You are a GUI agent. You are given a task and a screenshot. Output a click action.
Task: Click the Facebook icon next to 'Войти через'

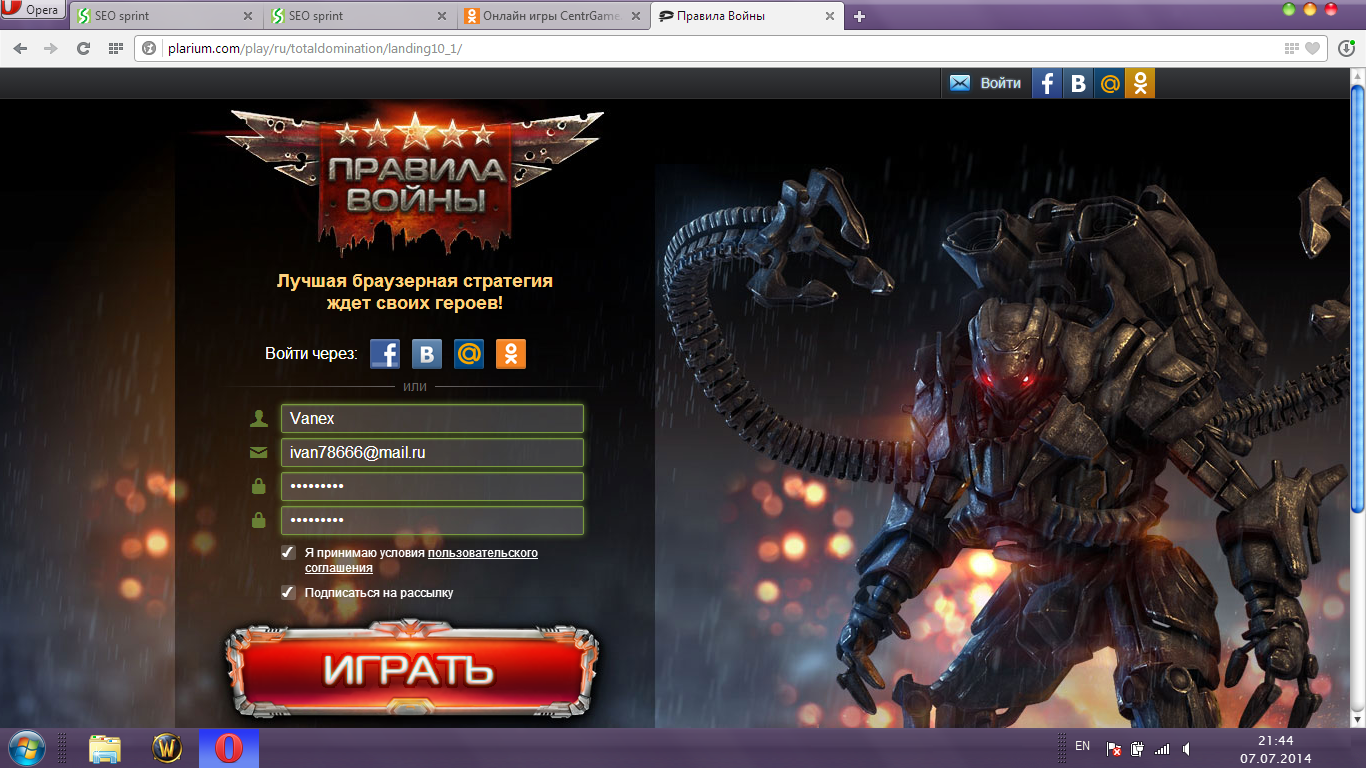pyautogui.click(x=385, y=353)
